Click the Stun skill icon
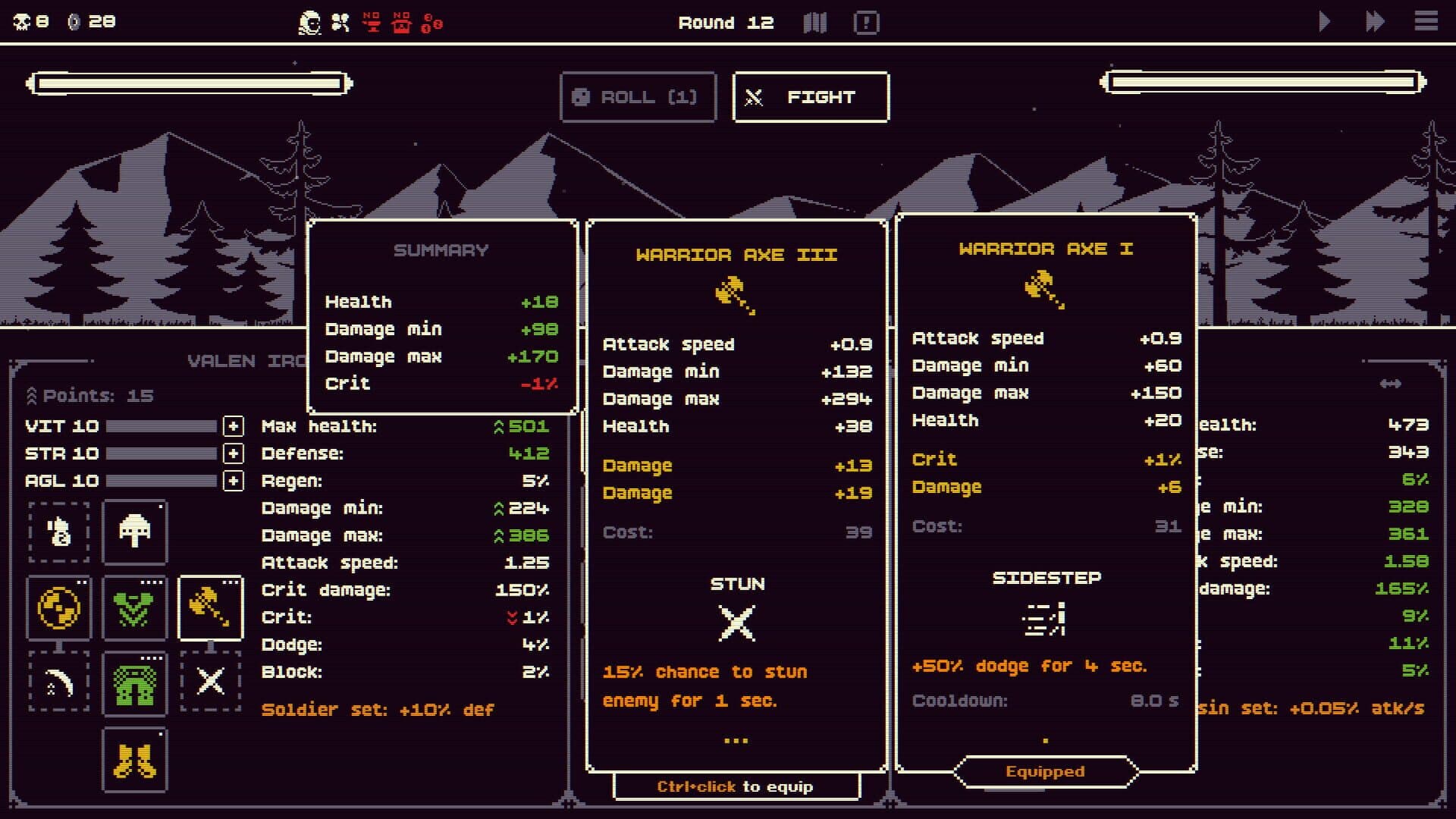This screenshot has height=819, width=1456. point(737,623)
